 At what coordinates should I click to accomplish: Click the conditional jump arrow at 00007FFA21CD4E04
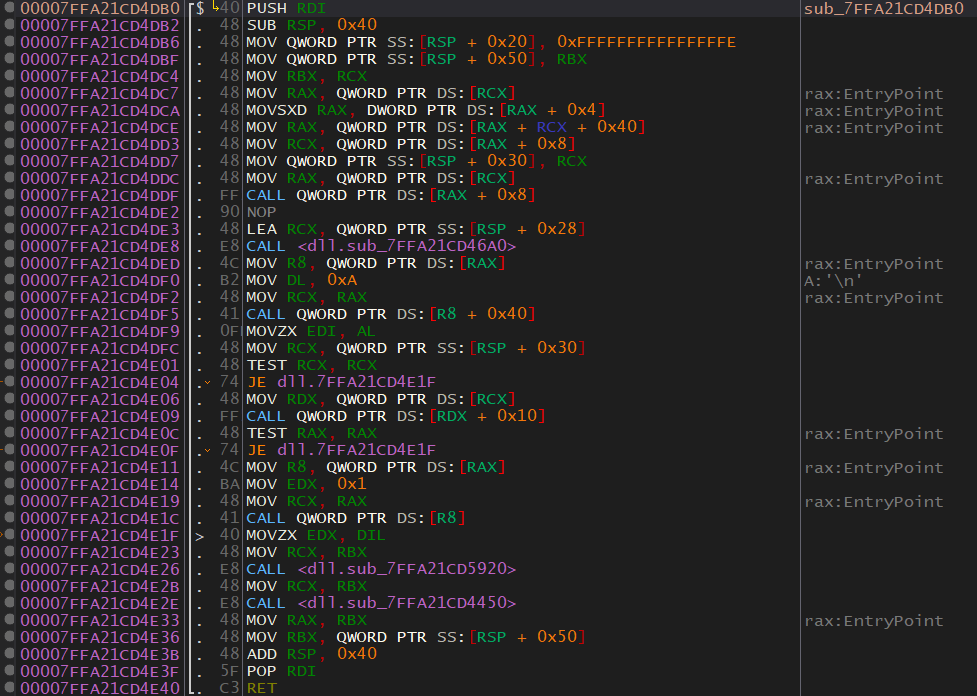pos(207,383)
